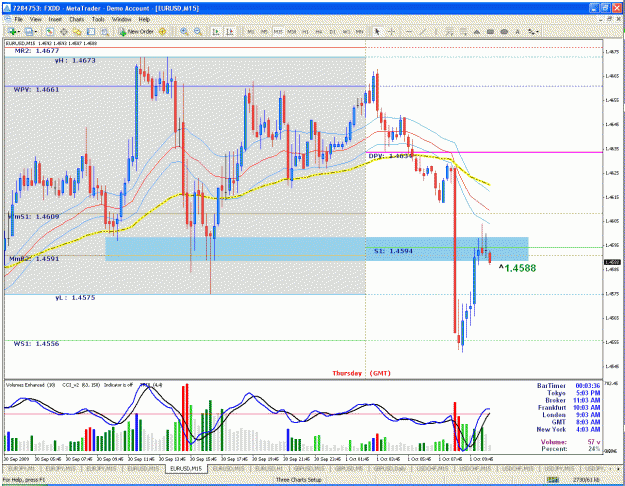
Task: Select the cursor arrow tool
Action: click(x=377, y=31)
